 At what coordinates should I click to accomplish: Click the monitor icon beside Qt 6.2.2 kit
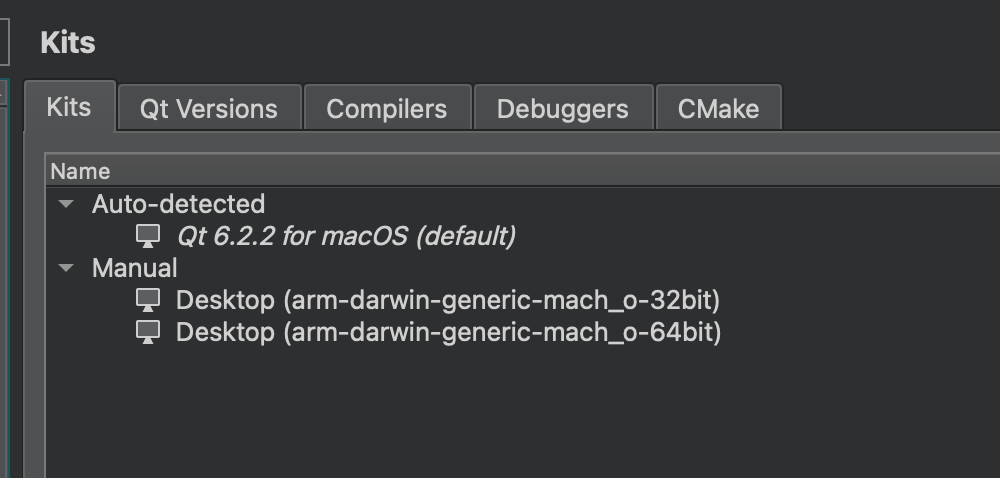[148, 236]
